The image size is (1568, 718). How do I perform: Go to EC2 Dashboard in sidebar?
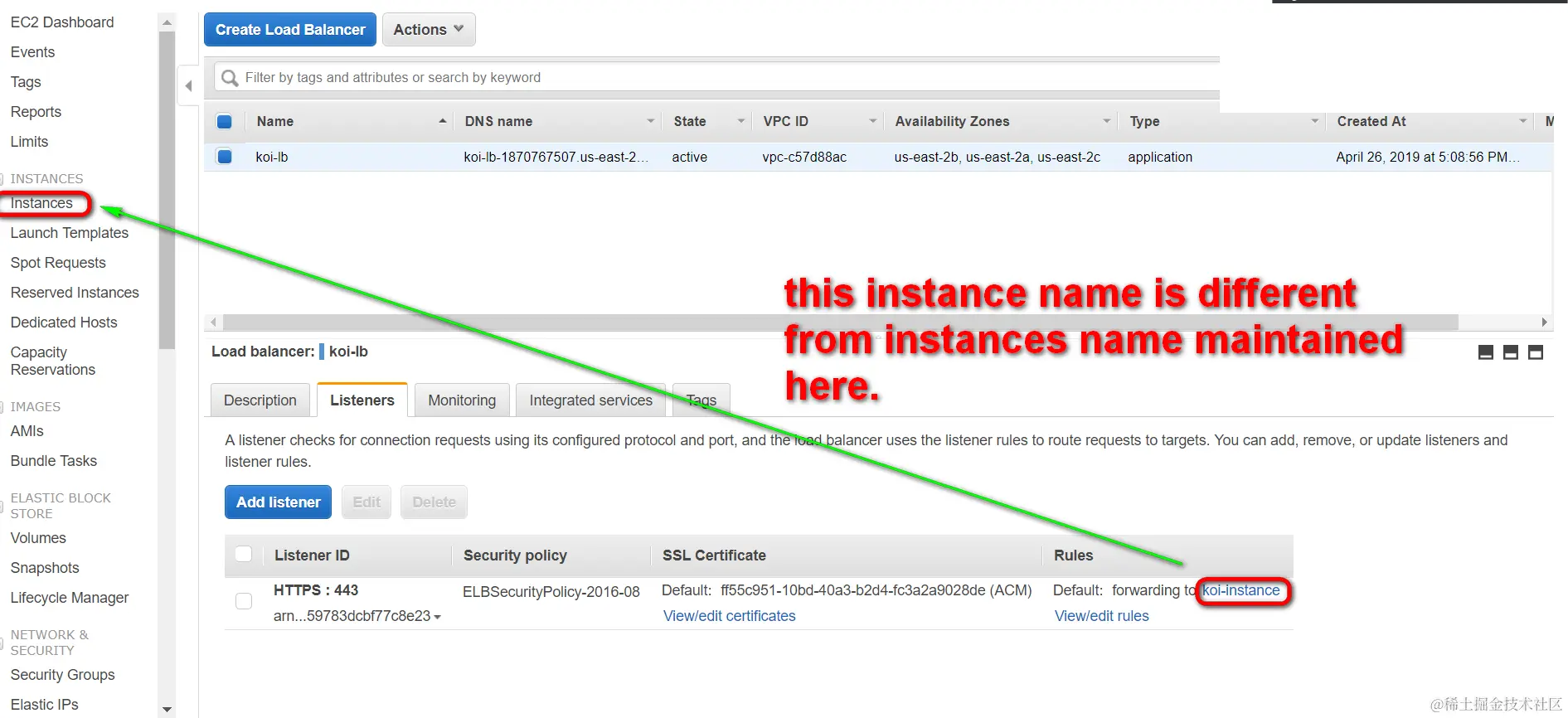click(62, 22)
